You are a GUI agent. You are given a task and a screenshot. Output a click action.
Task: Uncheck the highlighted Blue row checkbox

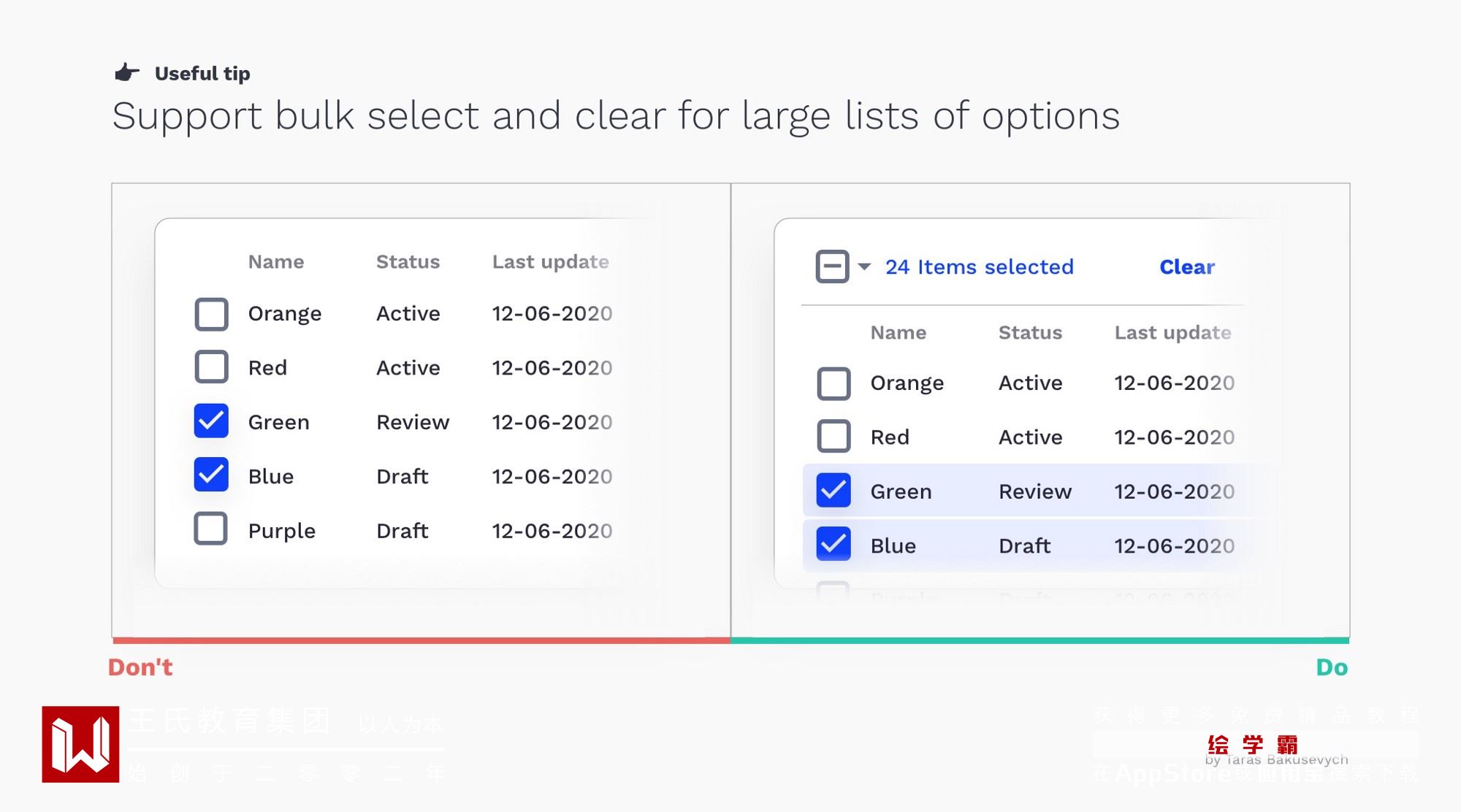tap(834, 544)
